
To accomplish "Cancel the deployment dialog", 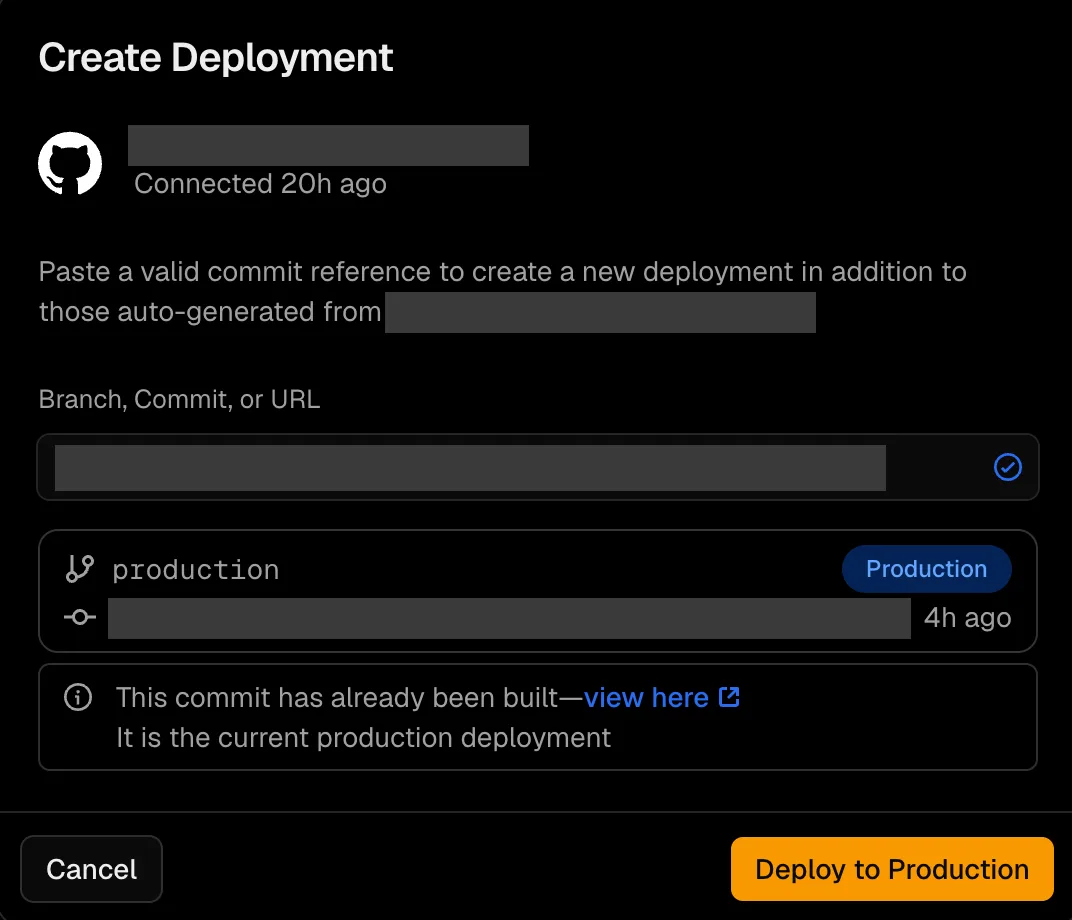I will [x=92, y=869].
